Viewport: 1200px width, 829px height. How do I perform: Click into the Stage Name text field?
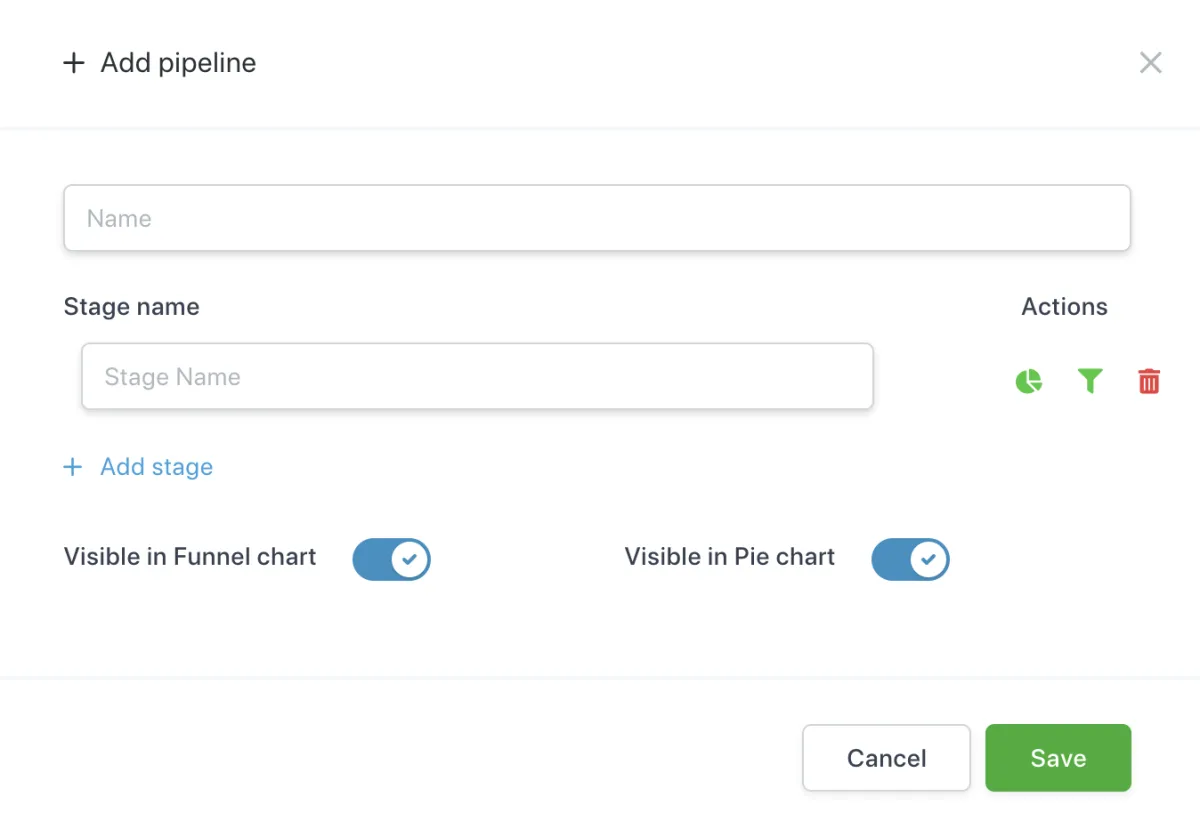pos(477,377)
